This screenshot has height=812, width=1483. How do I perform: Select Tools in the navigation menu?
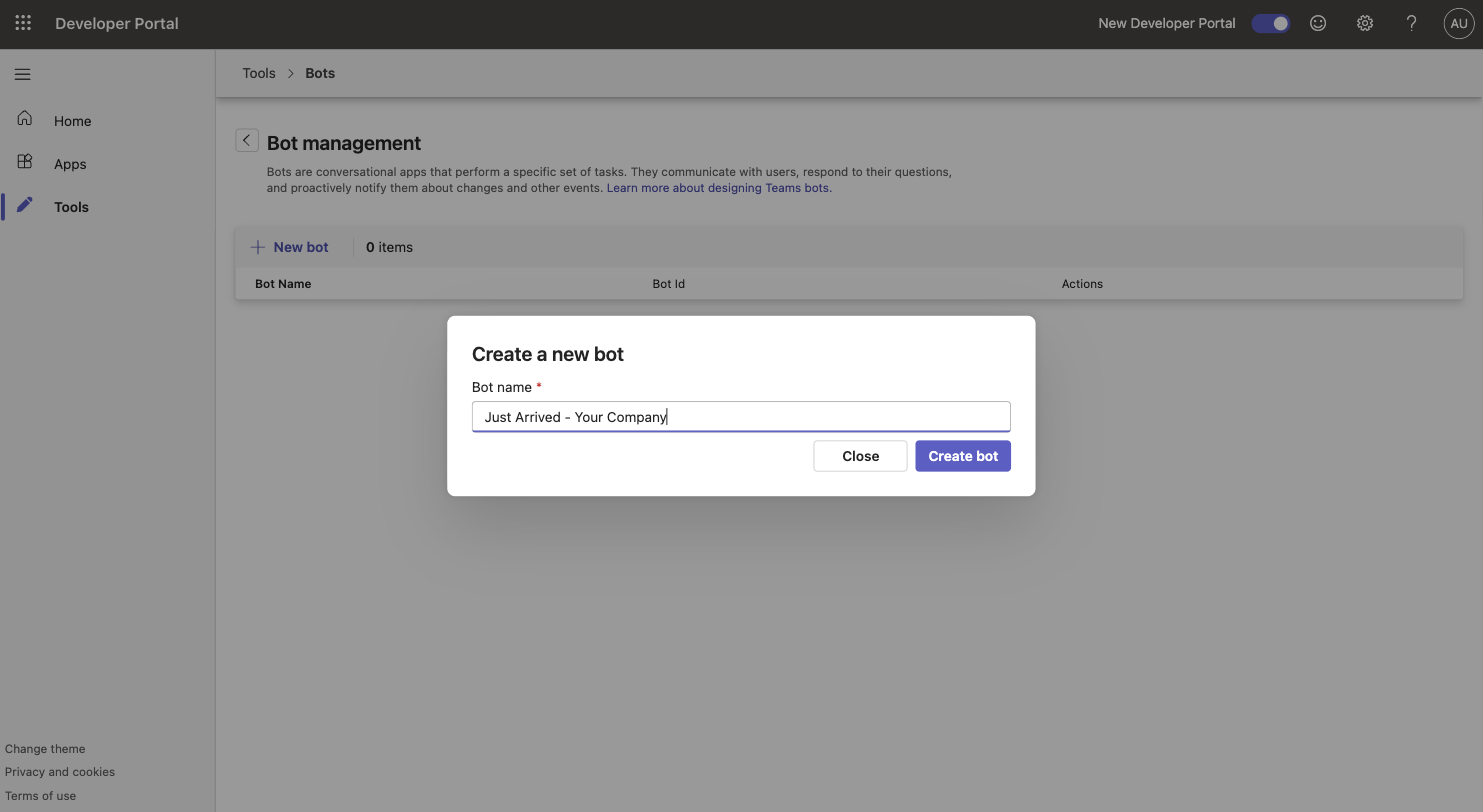[71, 207]
